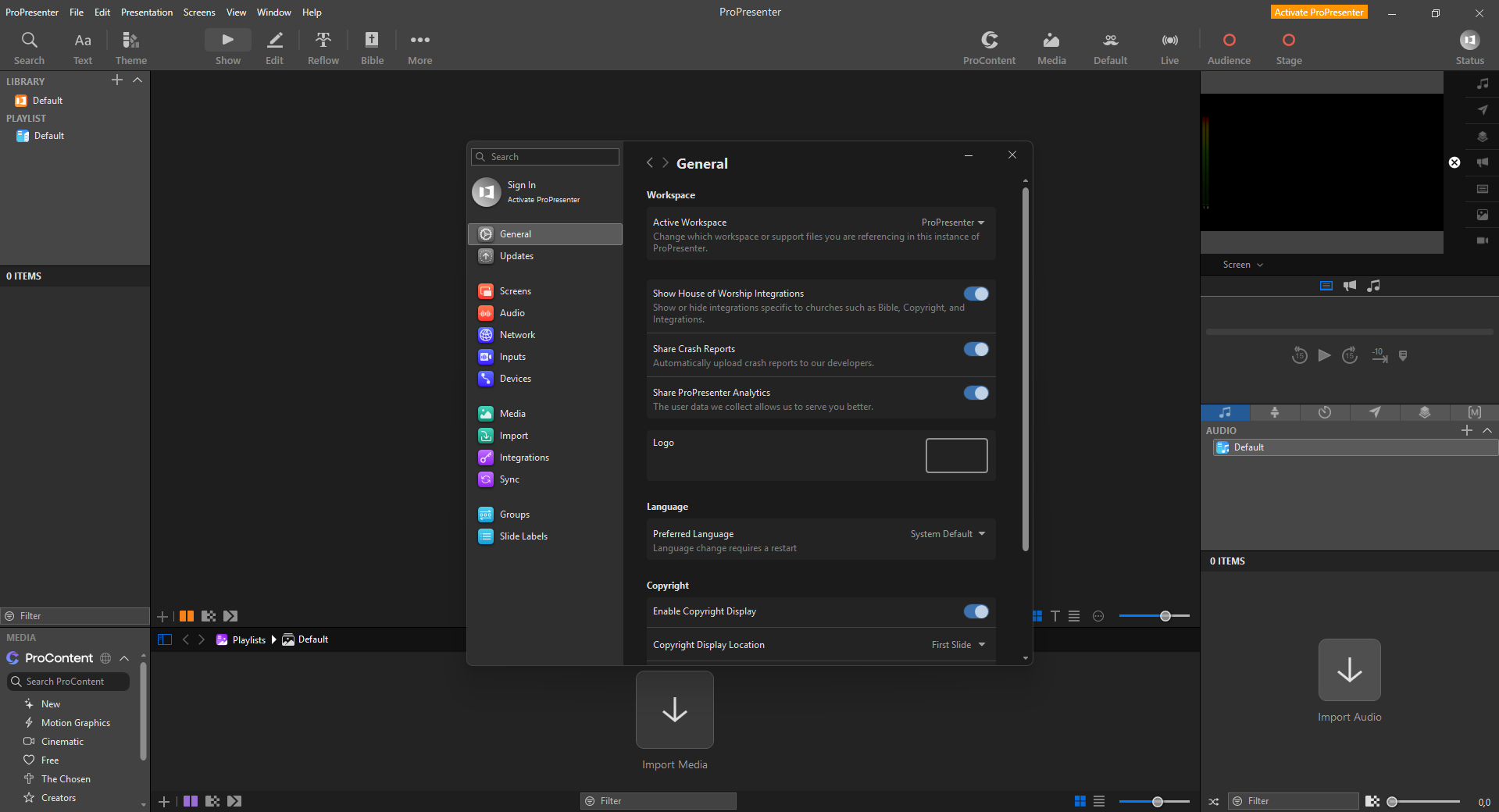The height and width of the screenshot is (812, 1499).
Task: Switch to Reflow mode
Action: [323, 48]
